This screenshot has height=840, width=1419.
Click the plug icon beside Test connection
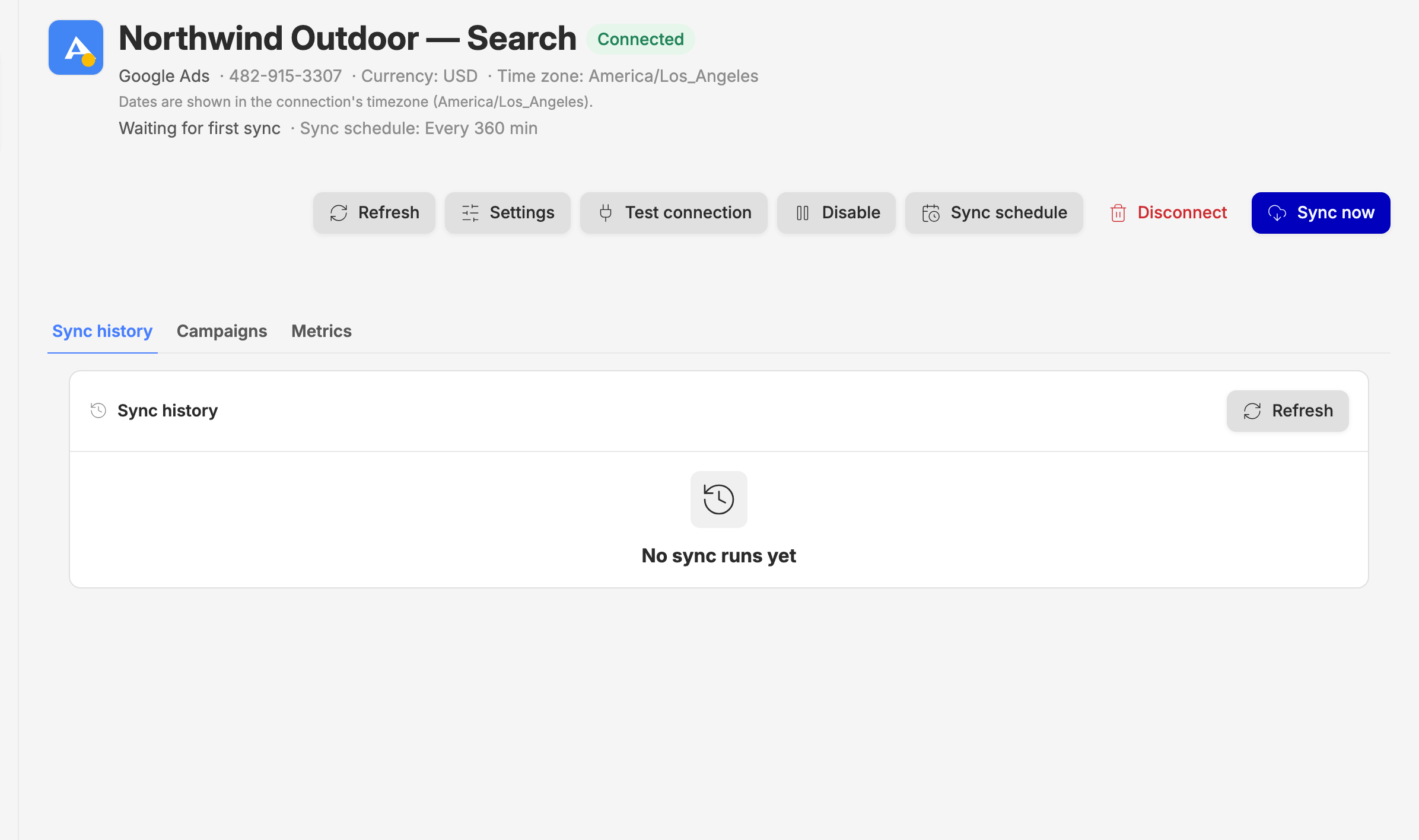tap(606, 213)
